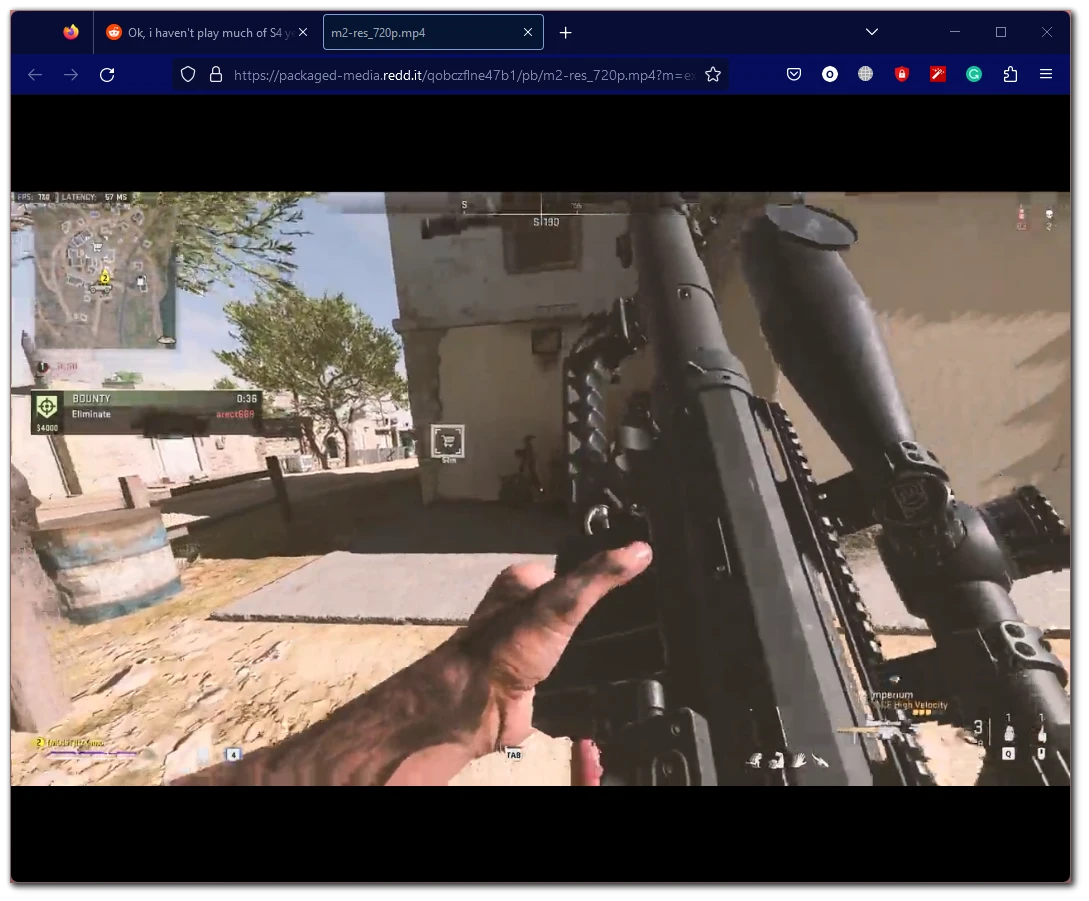Expand the list all tabs dropdown

872,32
